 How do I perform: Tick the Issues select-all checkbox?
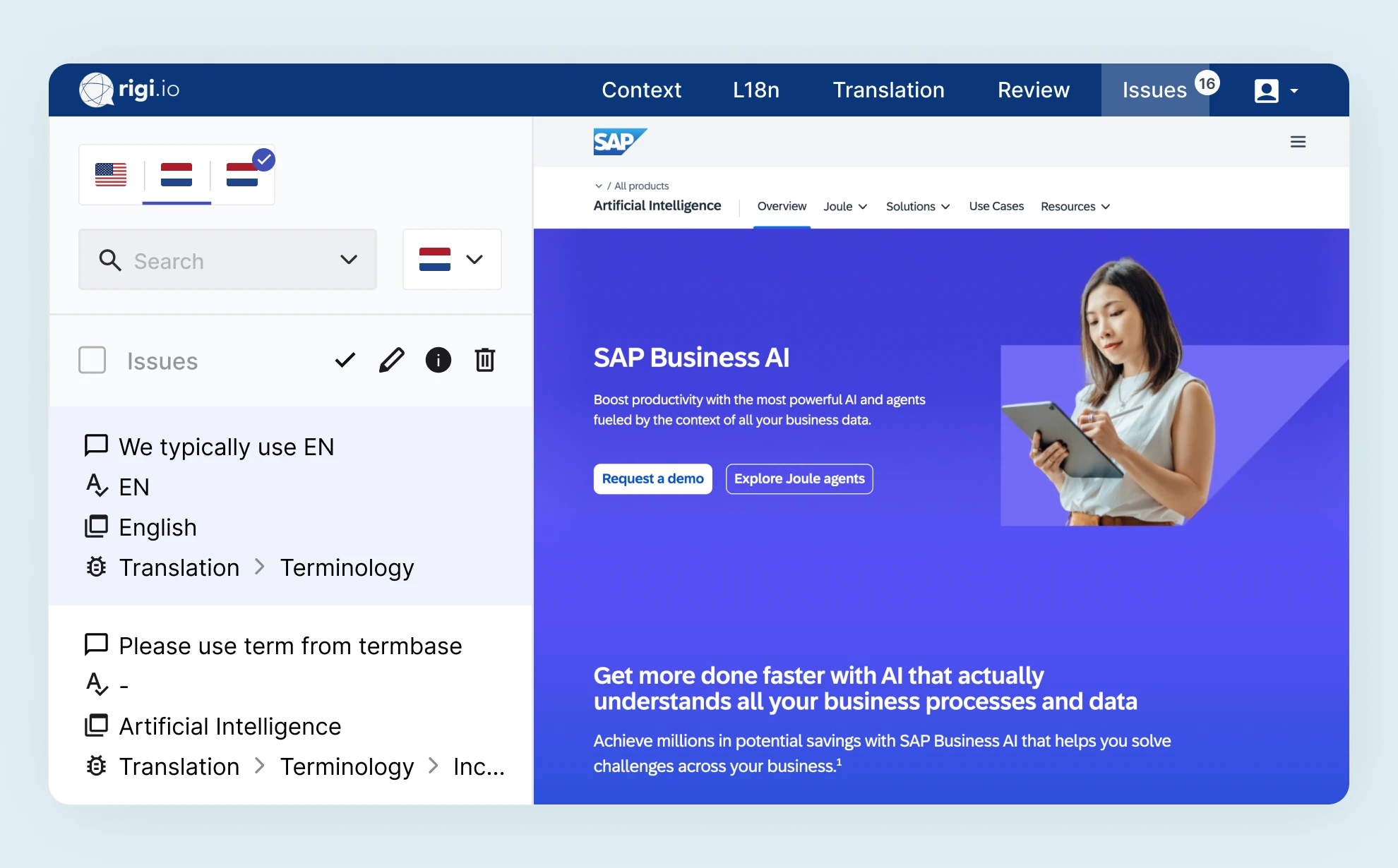pyautogui.click(x=92, y=361)
